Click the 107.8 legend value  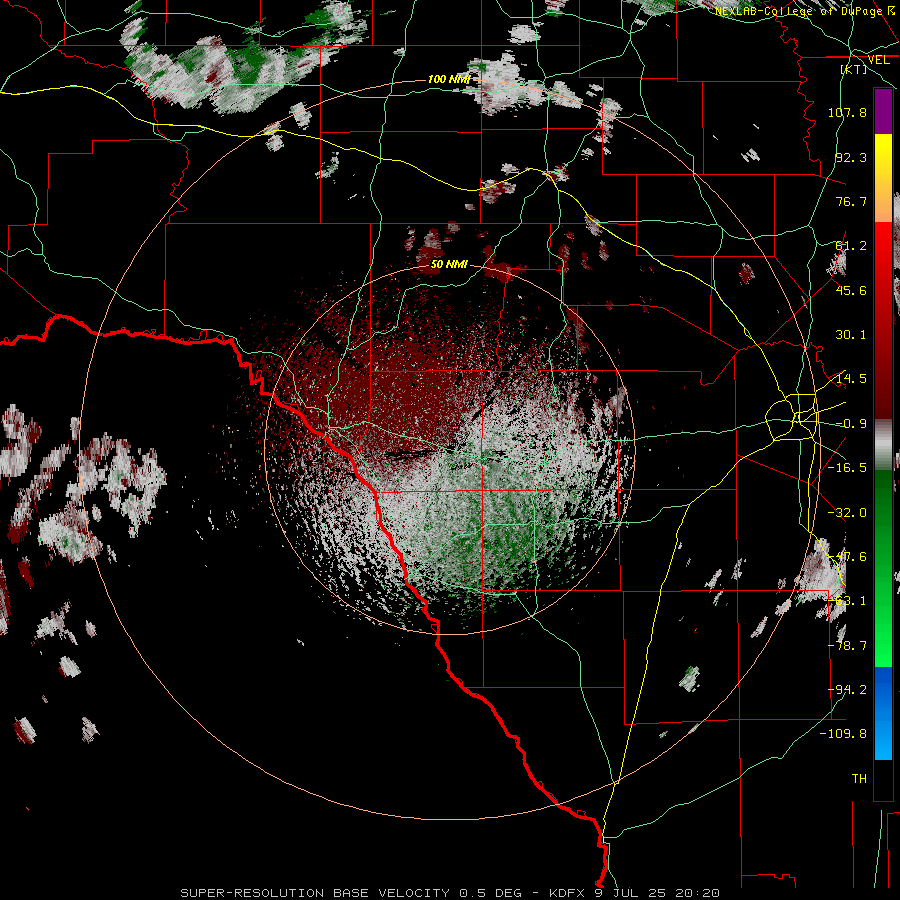pos(847,112)
